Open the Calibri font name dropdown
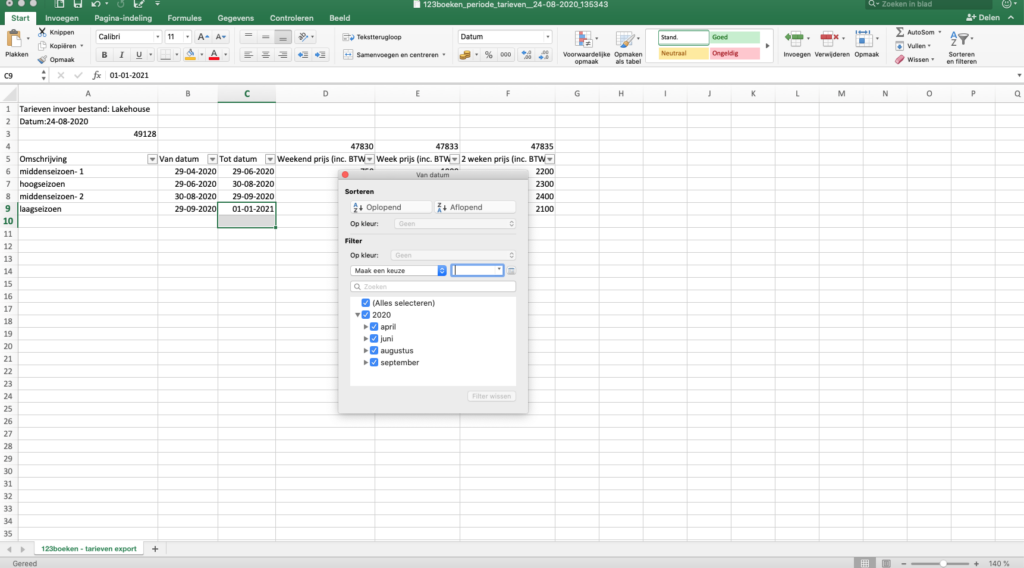The height and width of the screenshot is (568, 1024). point(157,37)
